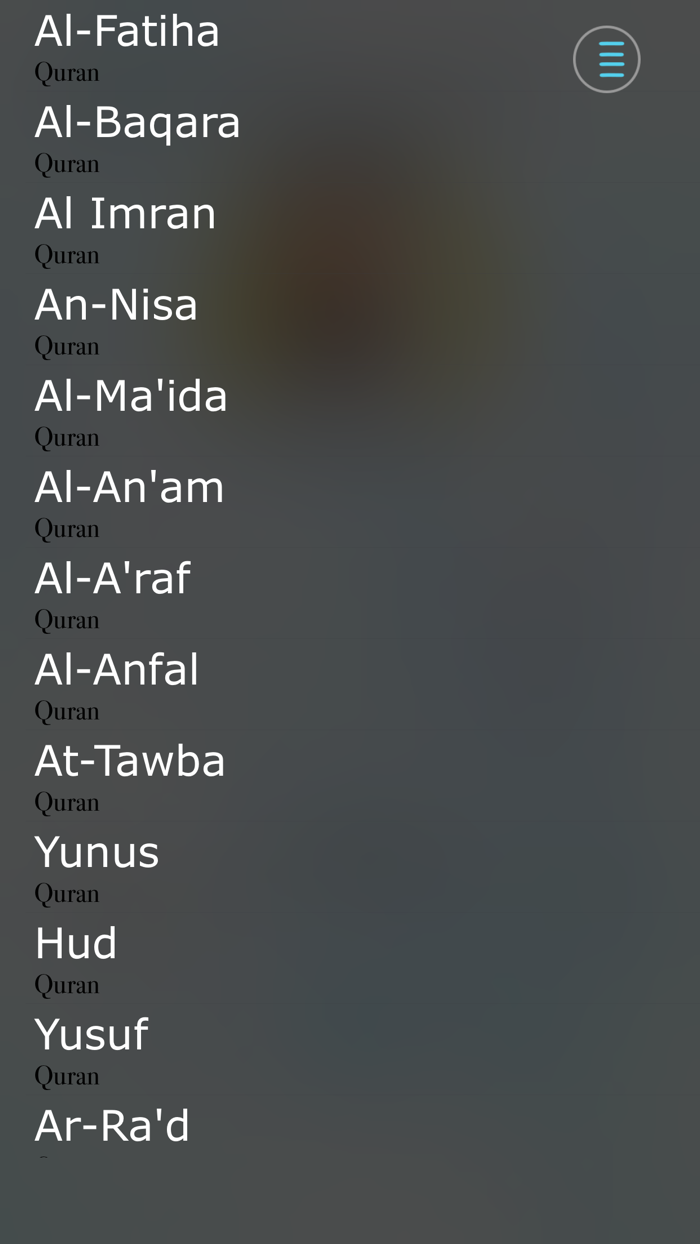Click the Quran subtitle under Al-Fatiha
This screenshot has height=1244, width=700.
click(x=66, y=71)
